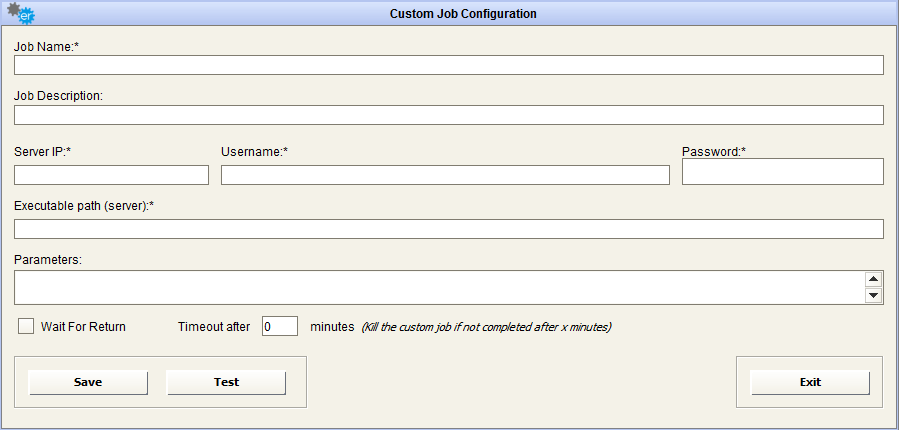Click the Timeout after label
This screenshot has width=901, height=430.
[214, 327]
